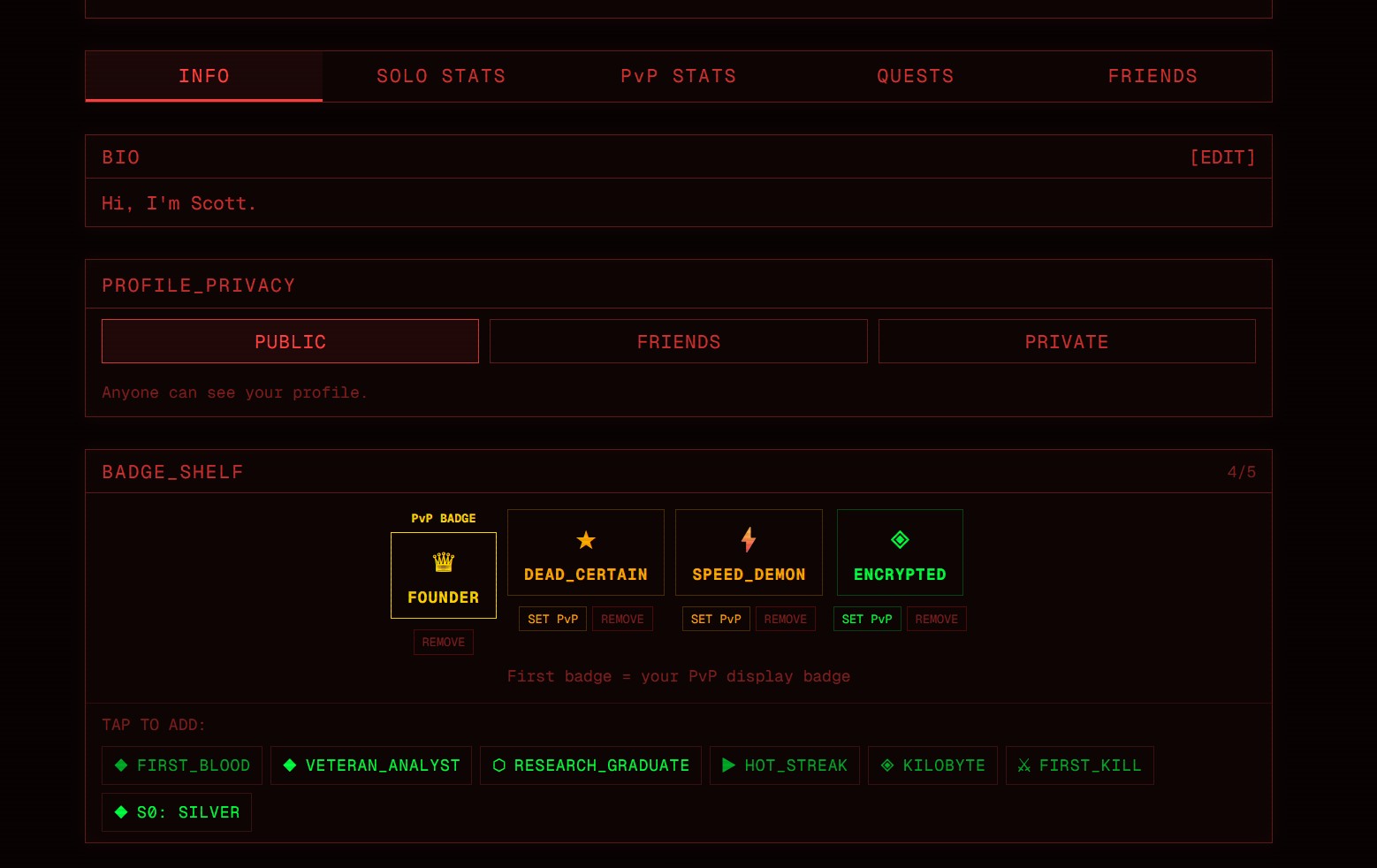This screenshot has height=868, width=1377.
Task: Click the star icon on DEAD_CERTAIN badge
Action: pos(586,540)
